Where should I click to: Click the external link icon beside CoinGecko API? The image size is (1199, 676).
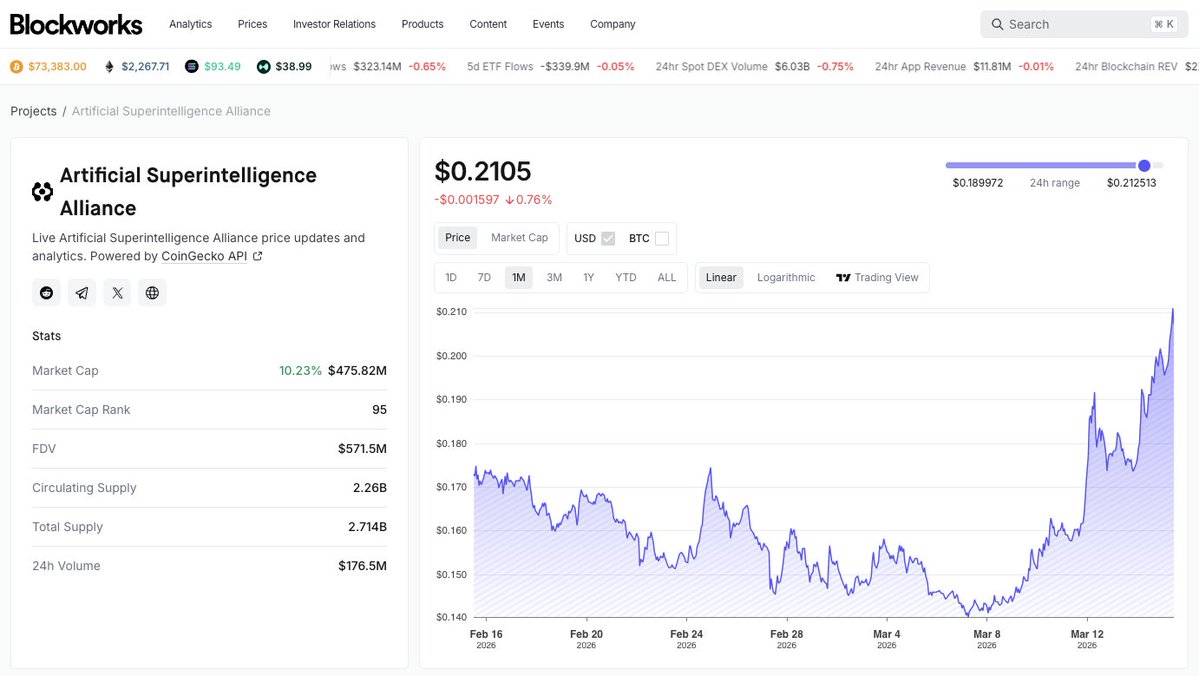click(258, 256)
